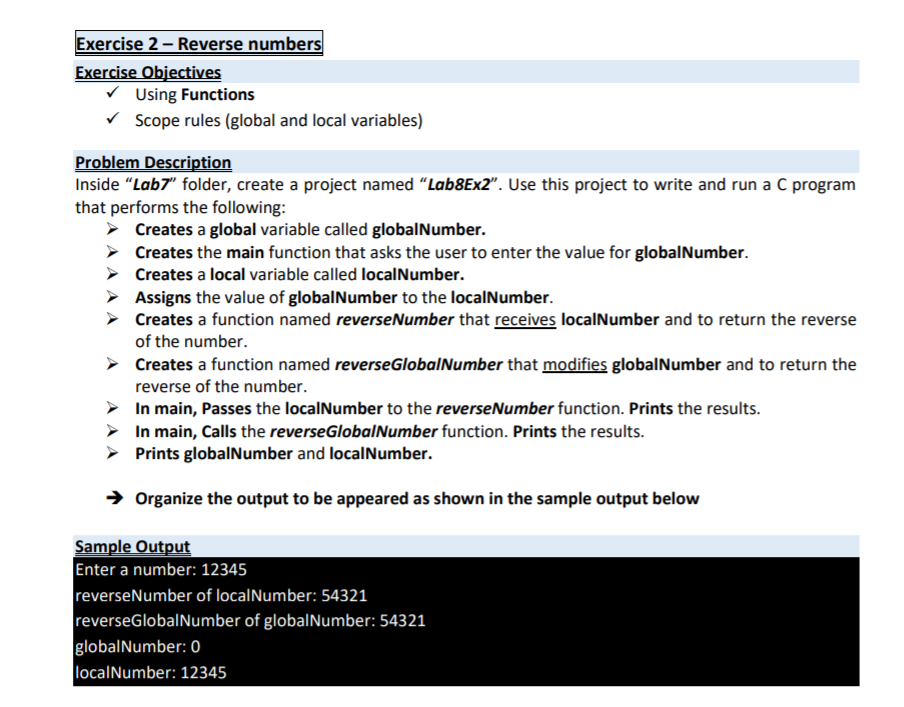Click the 'Enter a number: 12345' output line
The width and height of the screenshot is (904, 707).
point(161,570)
